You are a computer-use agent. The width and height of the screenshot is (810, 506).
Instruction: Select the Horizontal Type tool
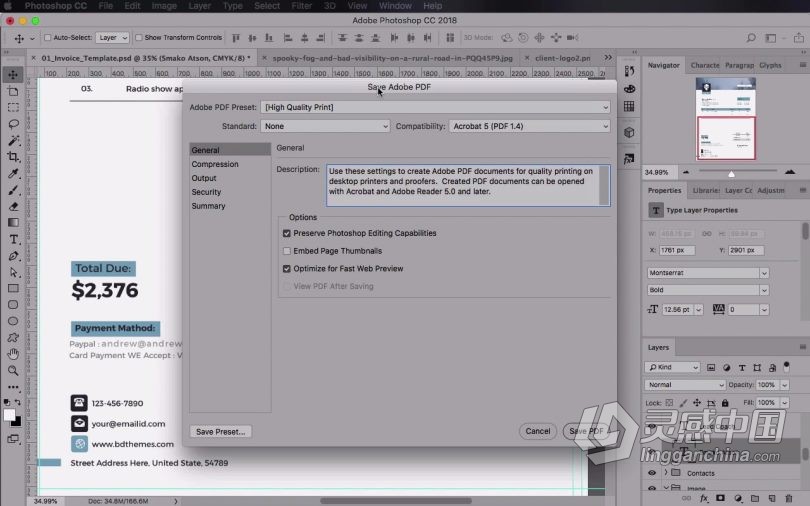[x=13, y=239]
